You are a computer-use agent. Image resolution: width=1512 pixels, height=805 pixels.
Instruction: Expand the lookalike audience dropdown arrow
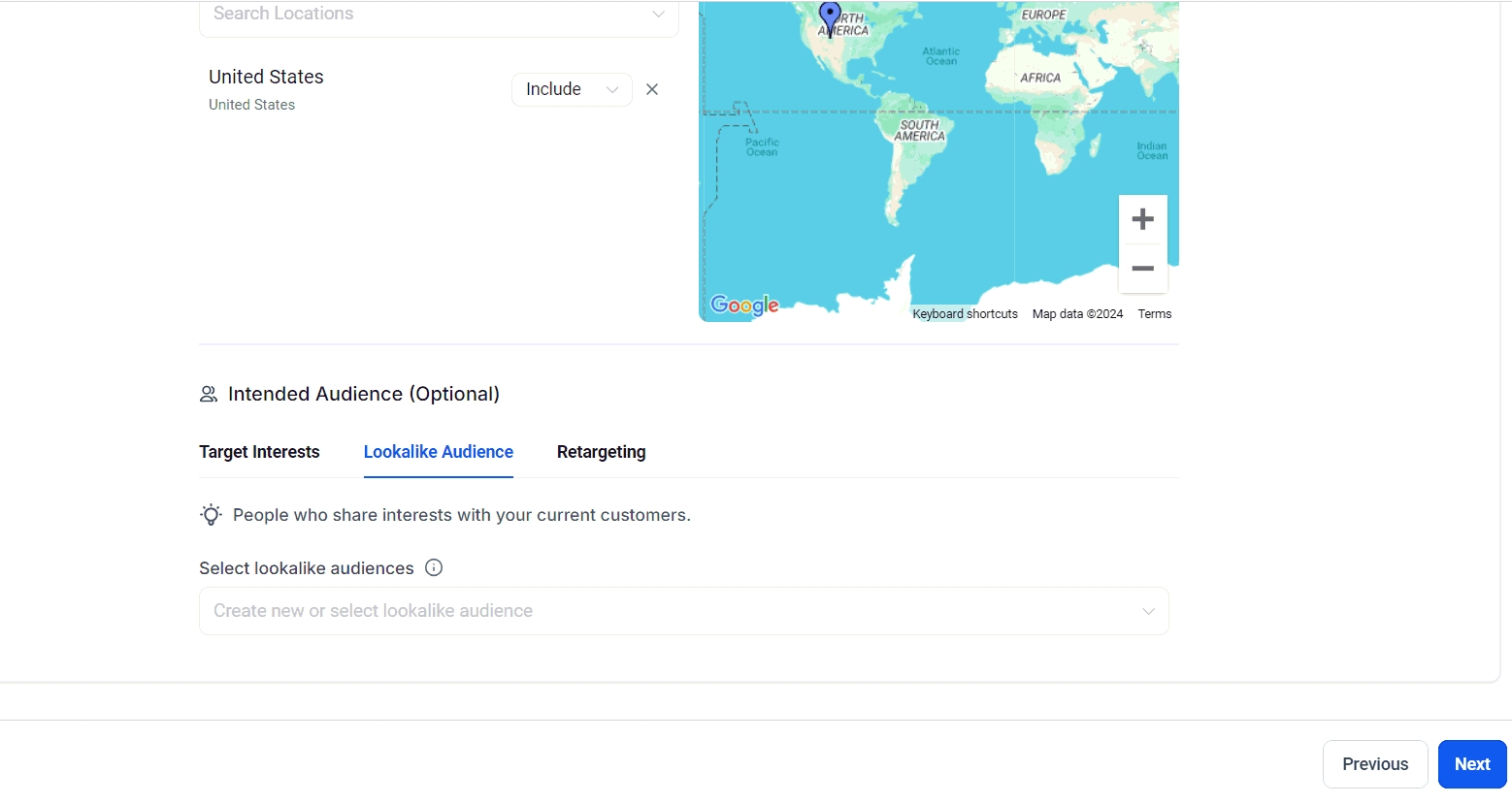click(x=1148, y=612)
